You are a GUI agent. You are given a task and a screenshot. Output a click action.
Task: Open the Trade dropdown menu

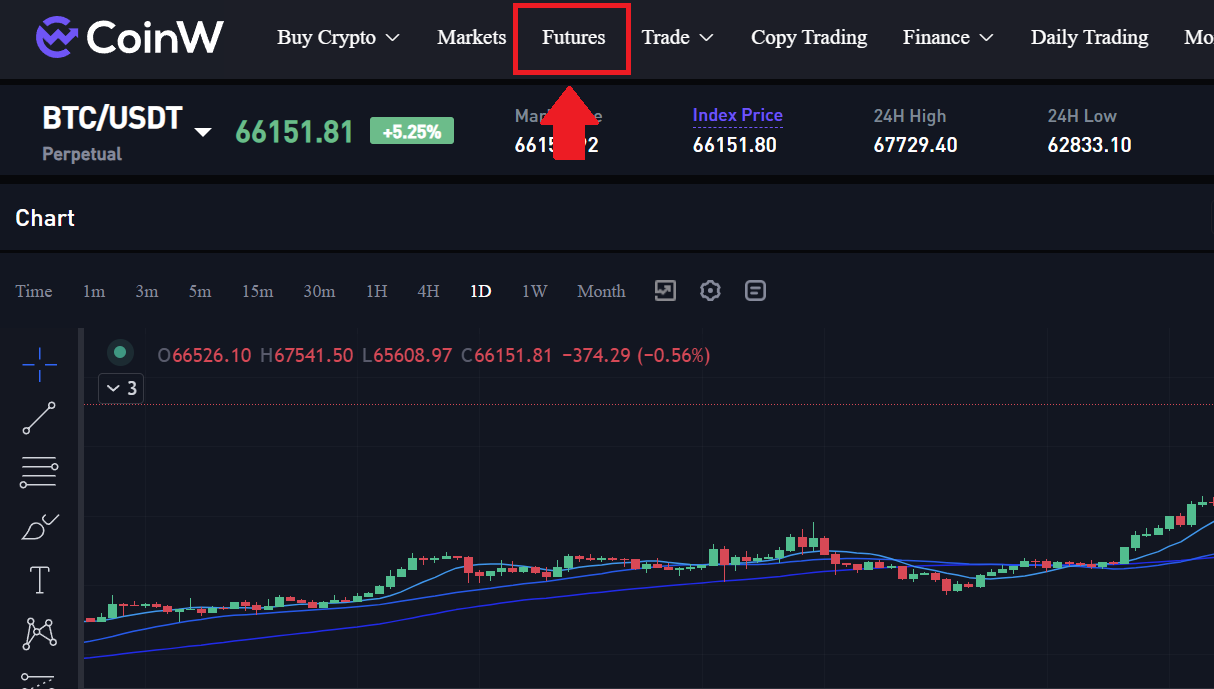point(677,37)
